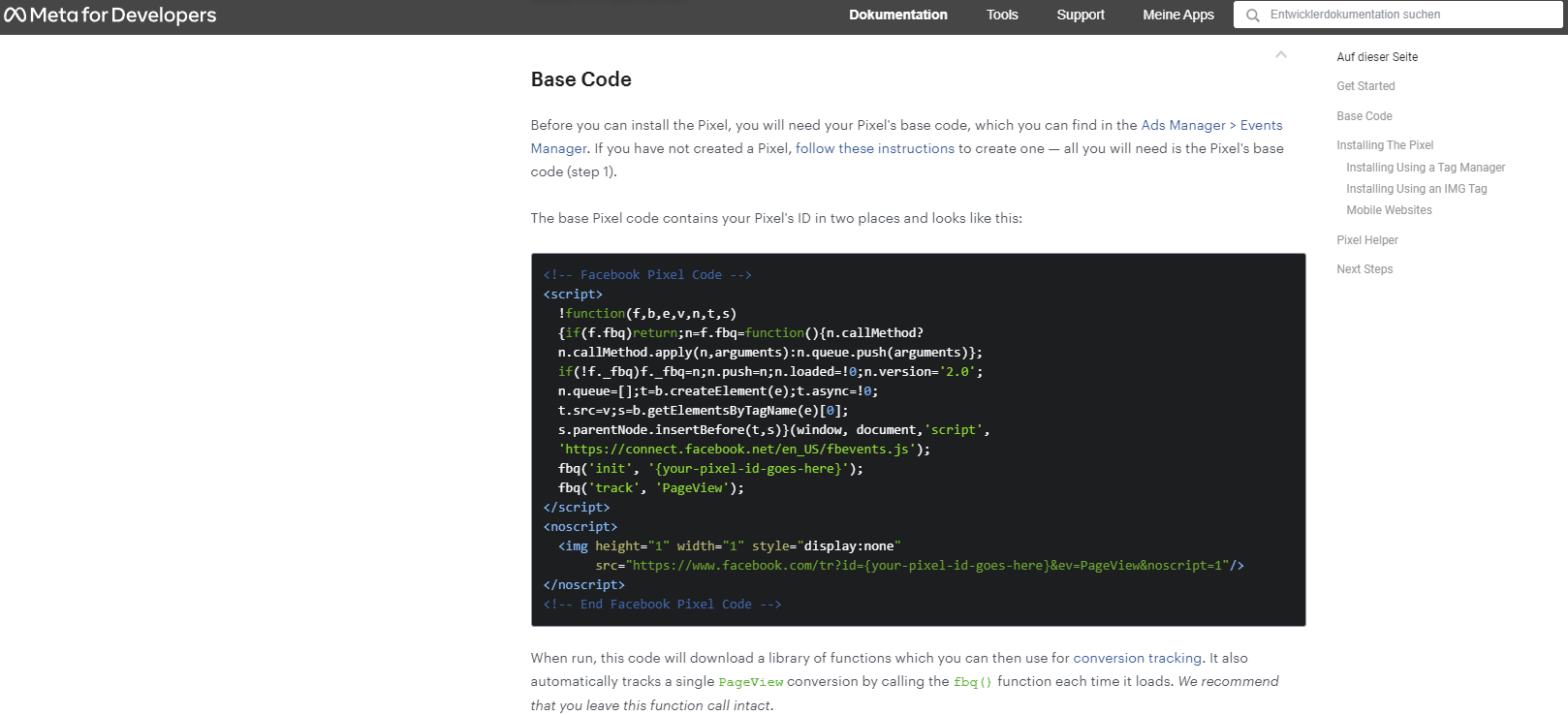
Task: Open the follow these instructions link
Action: (874, 149)
